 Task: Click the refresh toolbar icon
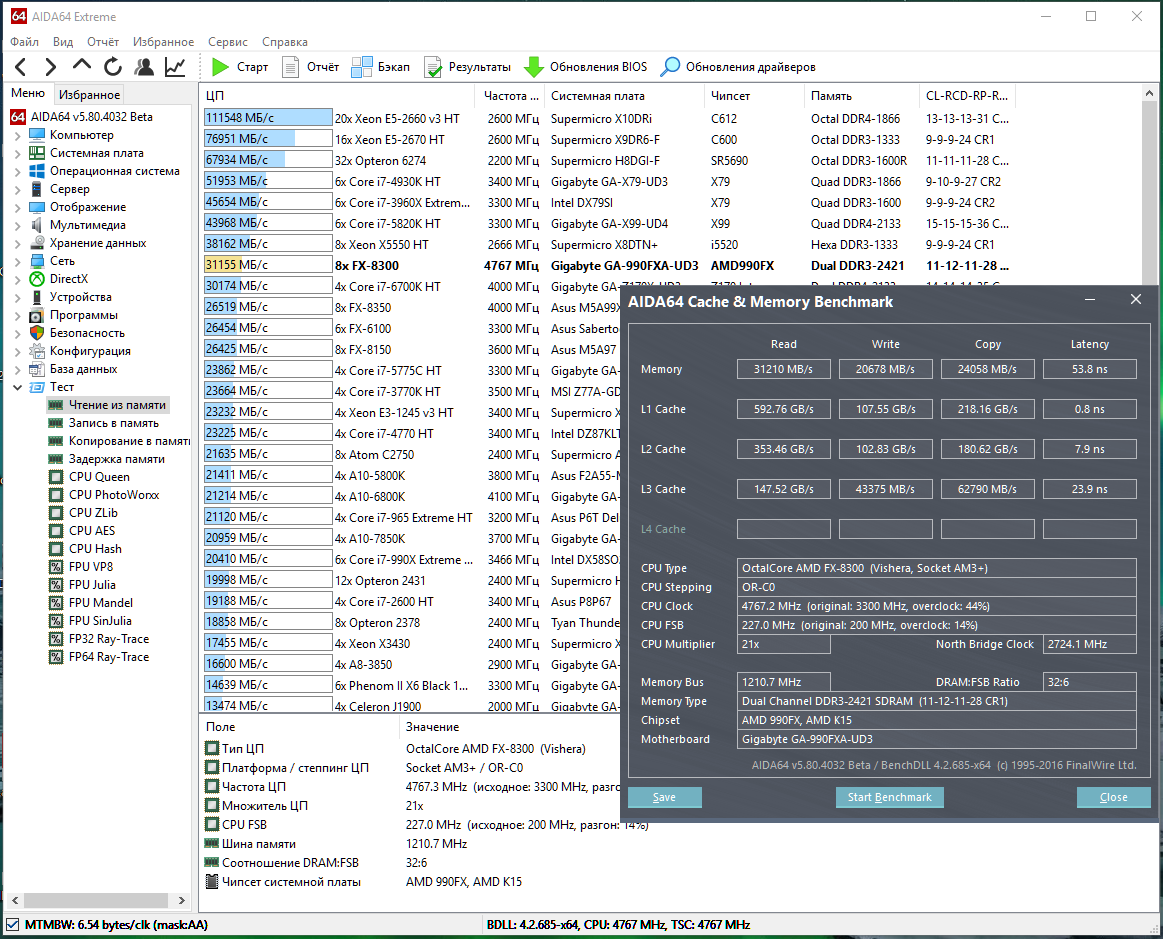click(x=113, y=67)
